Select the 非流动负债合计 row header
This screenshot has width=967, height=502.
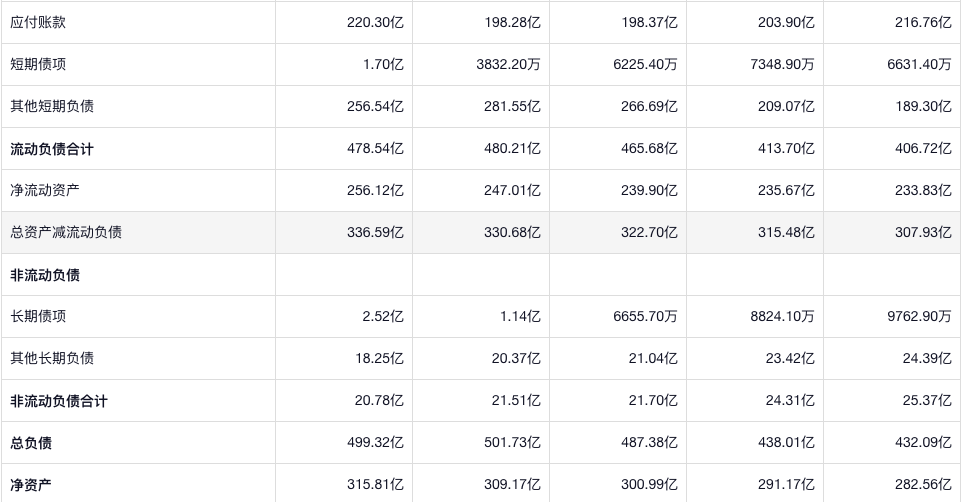click(59, 401)
